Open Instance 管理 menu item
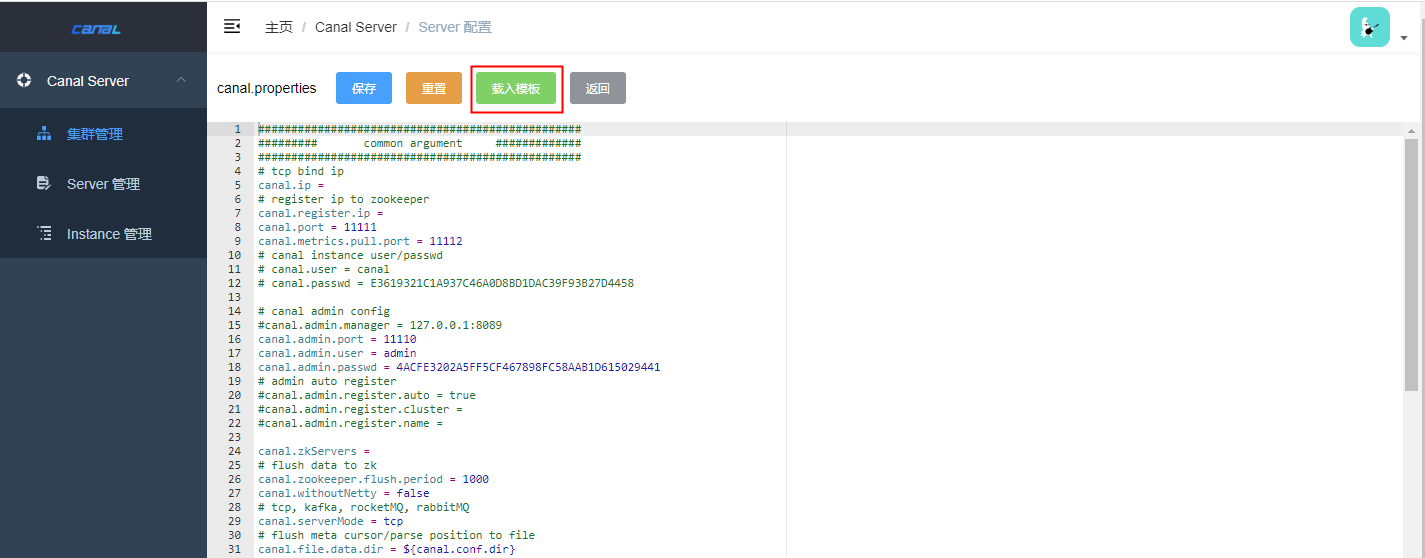 [109, 234]
